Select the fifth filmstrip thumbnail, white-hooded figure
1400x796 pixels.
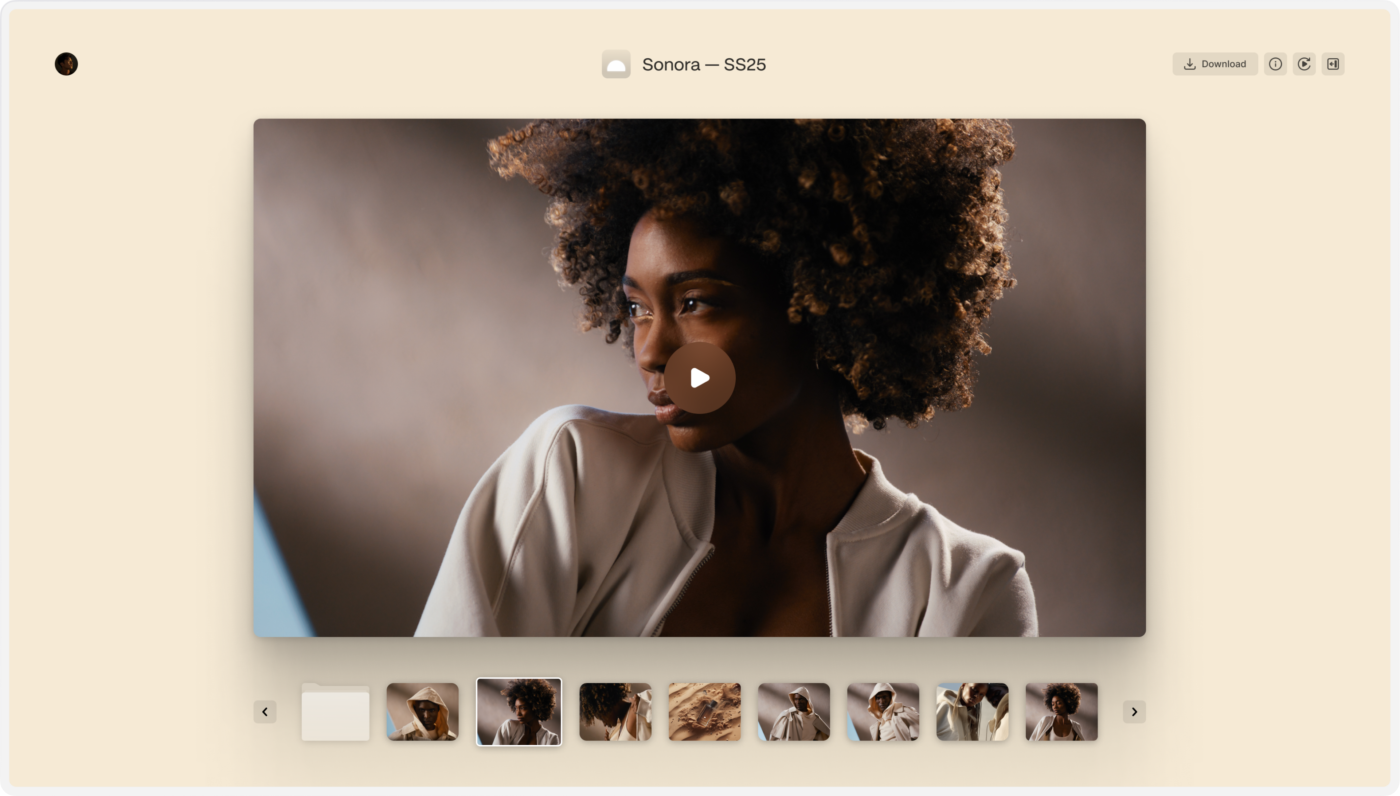pos(794,712)
